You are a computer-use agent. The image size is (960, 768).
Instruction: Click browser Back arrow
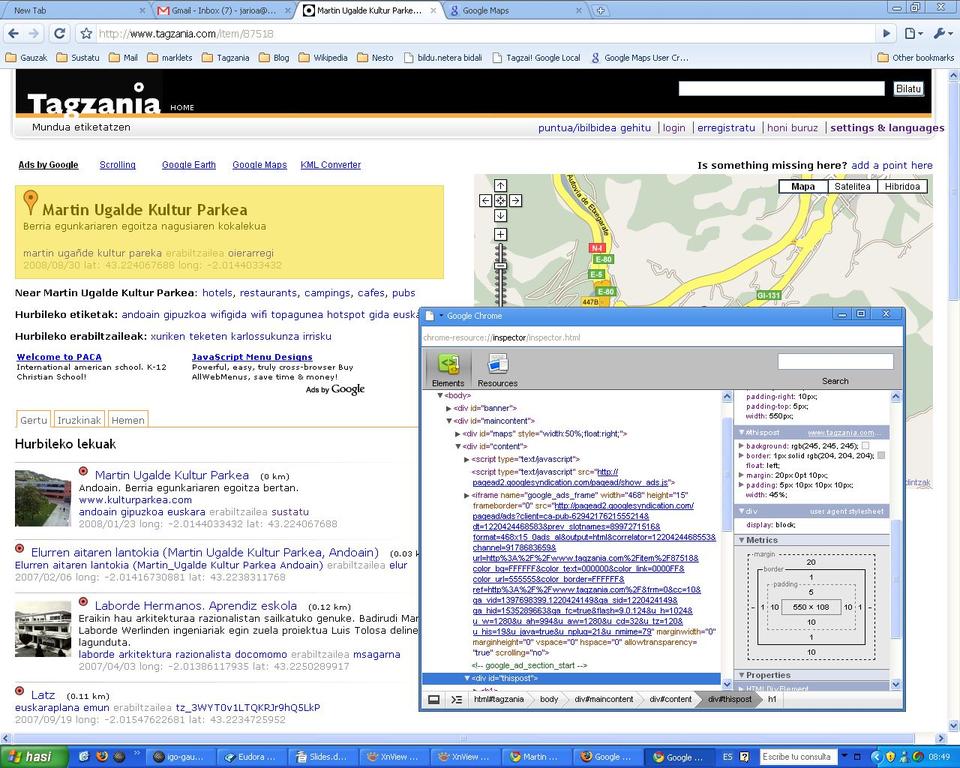(x=13, y=34)
